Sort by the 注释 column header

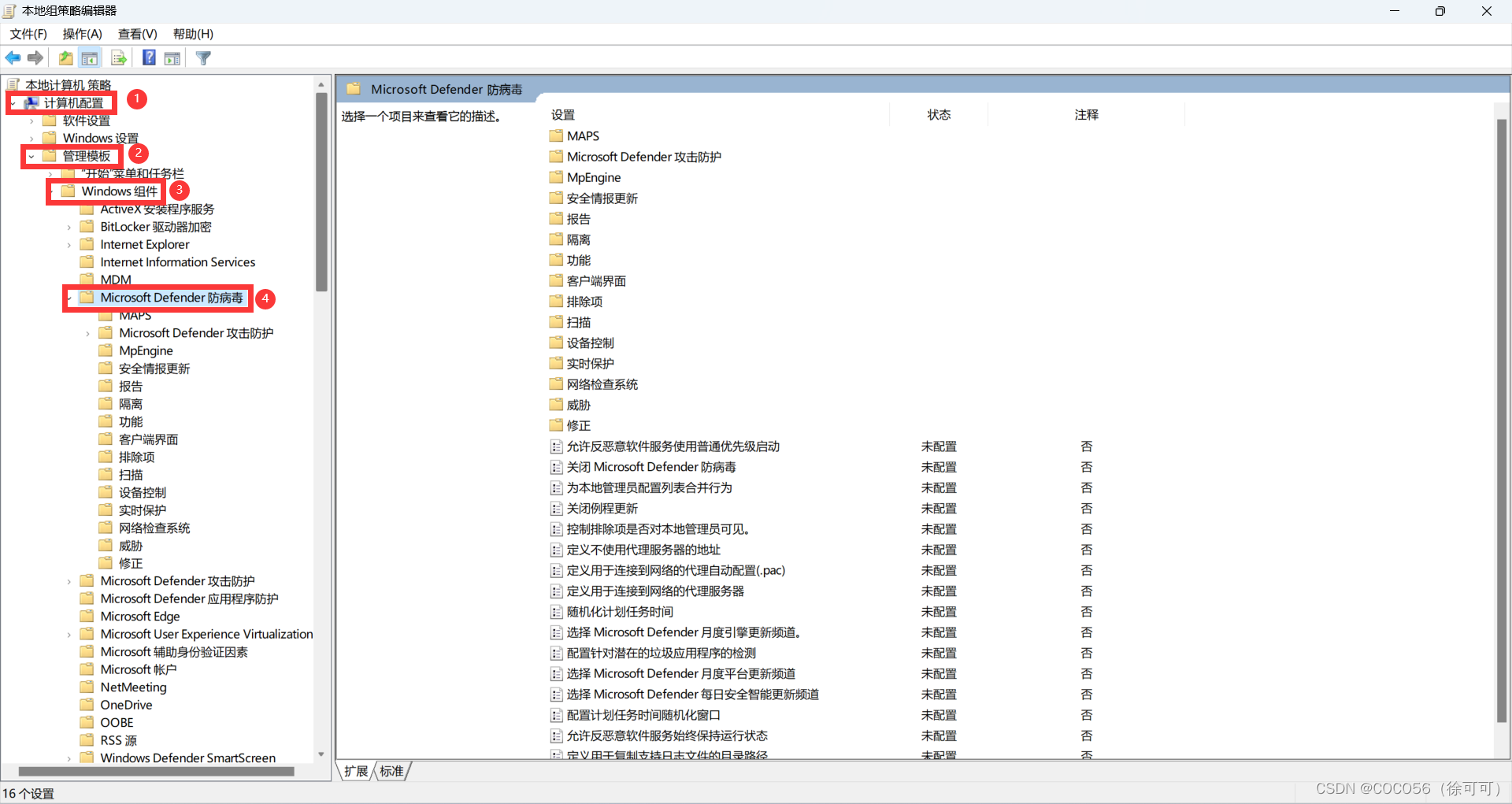(x=1087, y=115)
